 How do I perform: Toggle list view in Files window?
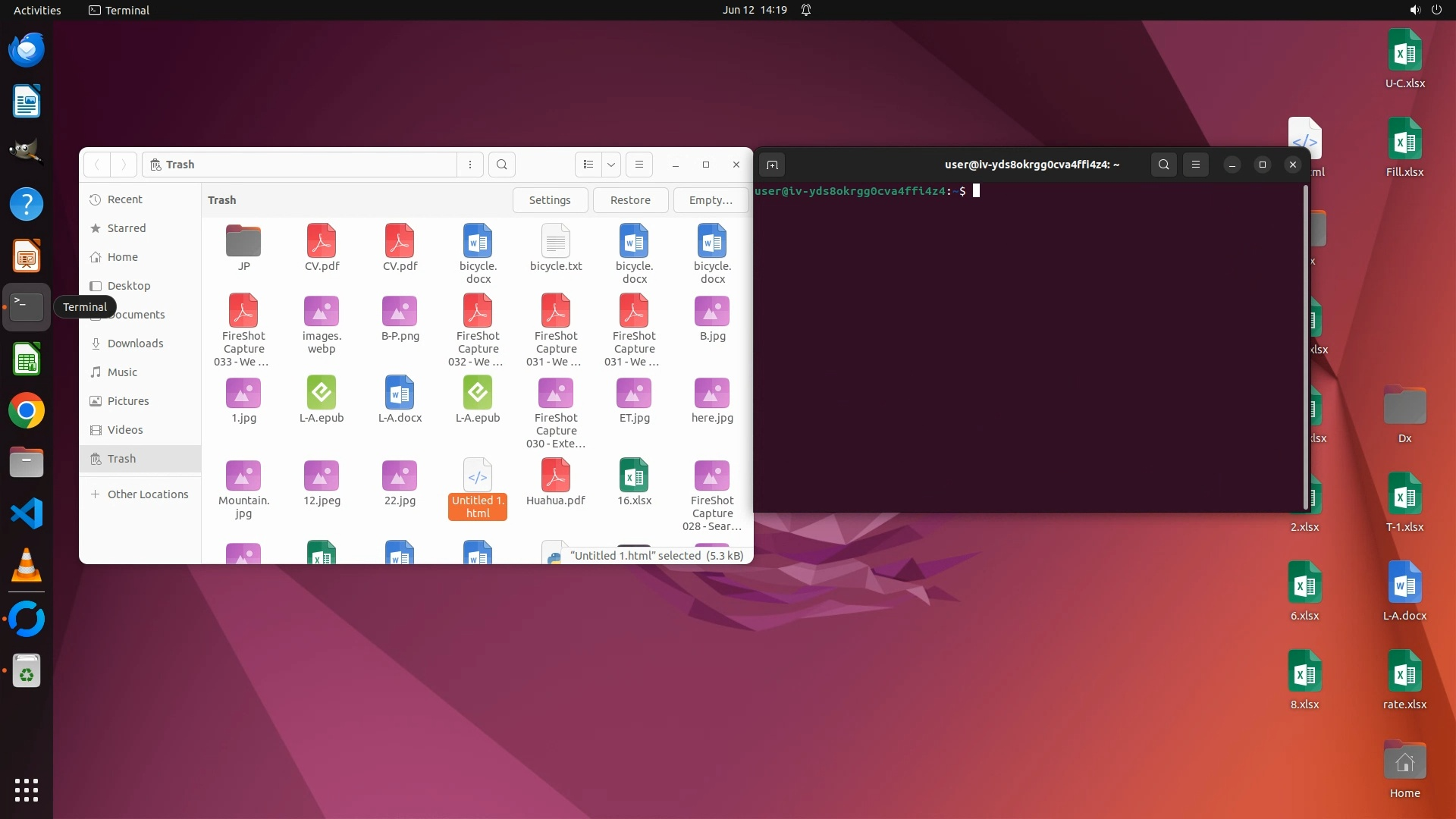coord(588,165)
